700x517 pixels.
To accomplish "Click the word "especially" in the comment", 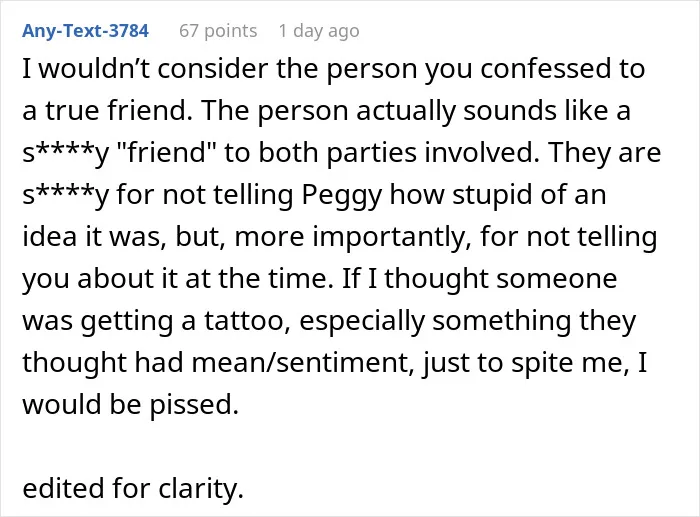I will point(362,321).
